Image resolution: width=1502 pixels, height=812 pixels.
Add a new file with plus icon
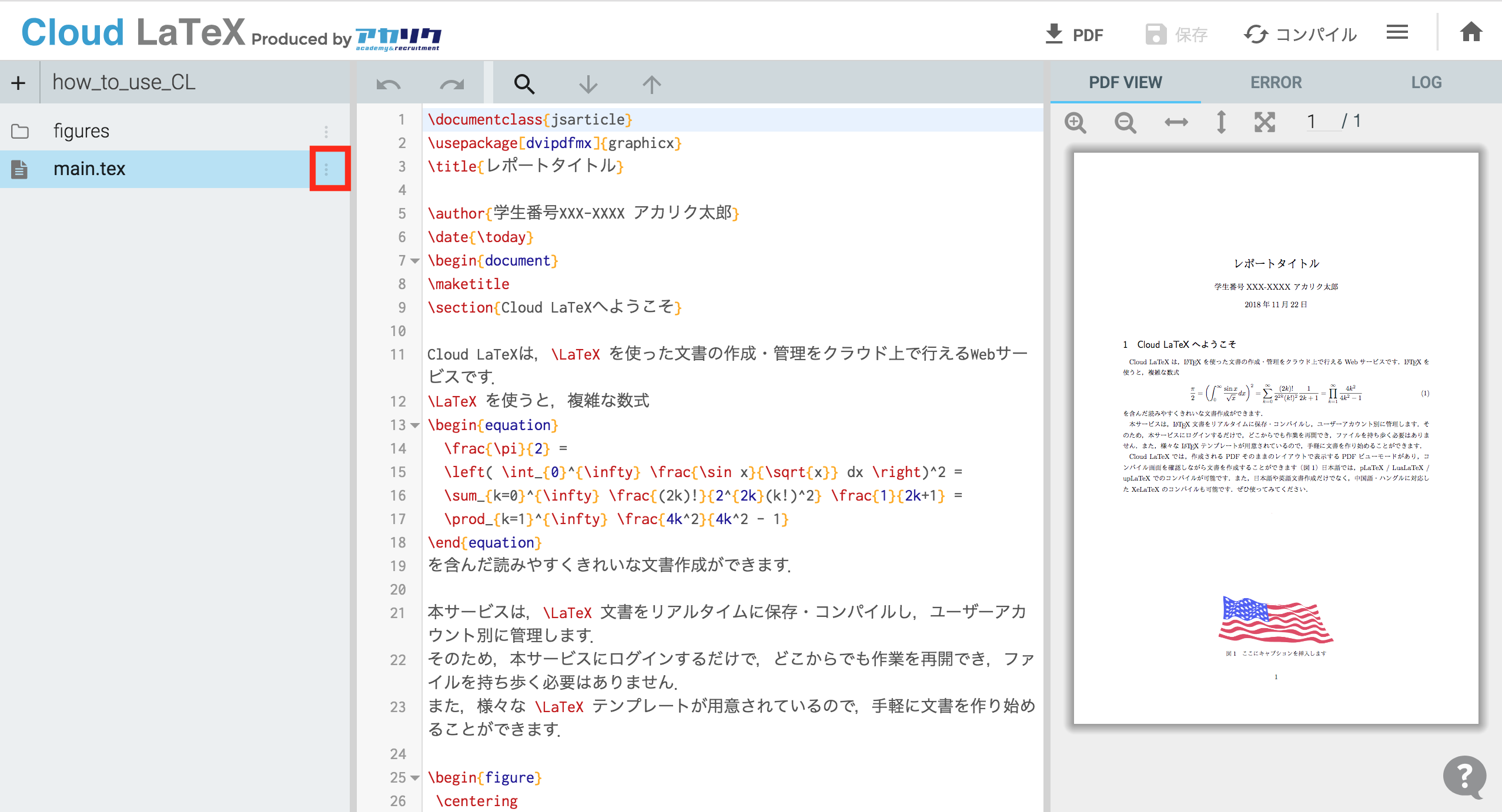[18, 83]
